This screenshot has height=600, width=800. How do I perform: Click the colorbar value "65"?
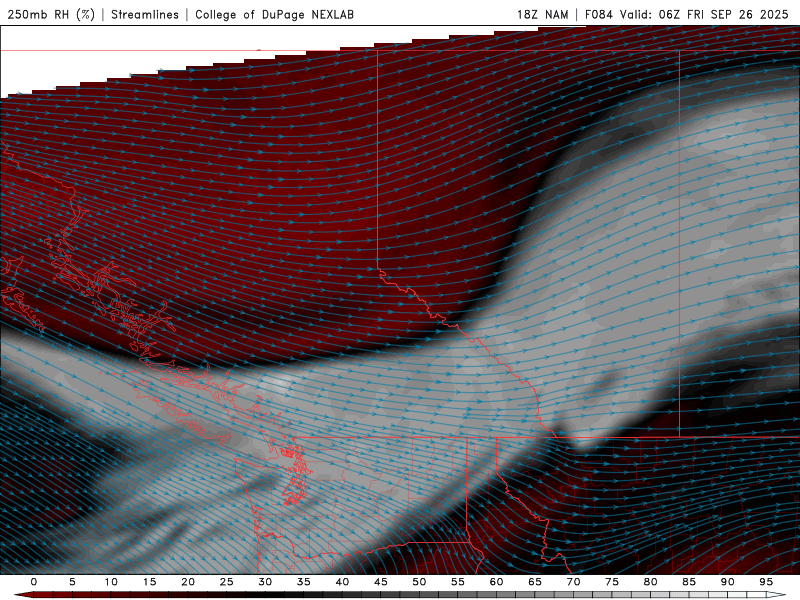535,582
